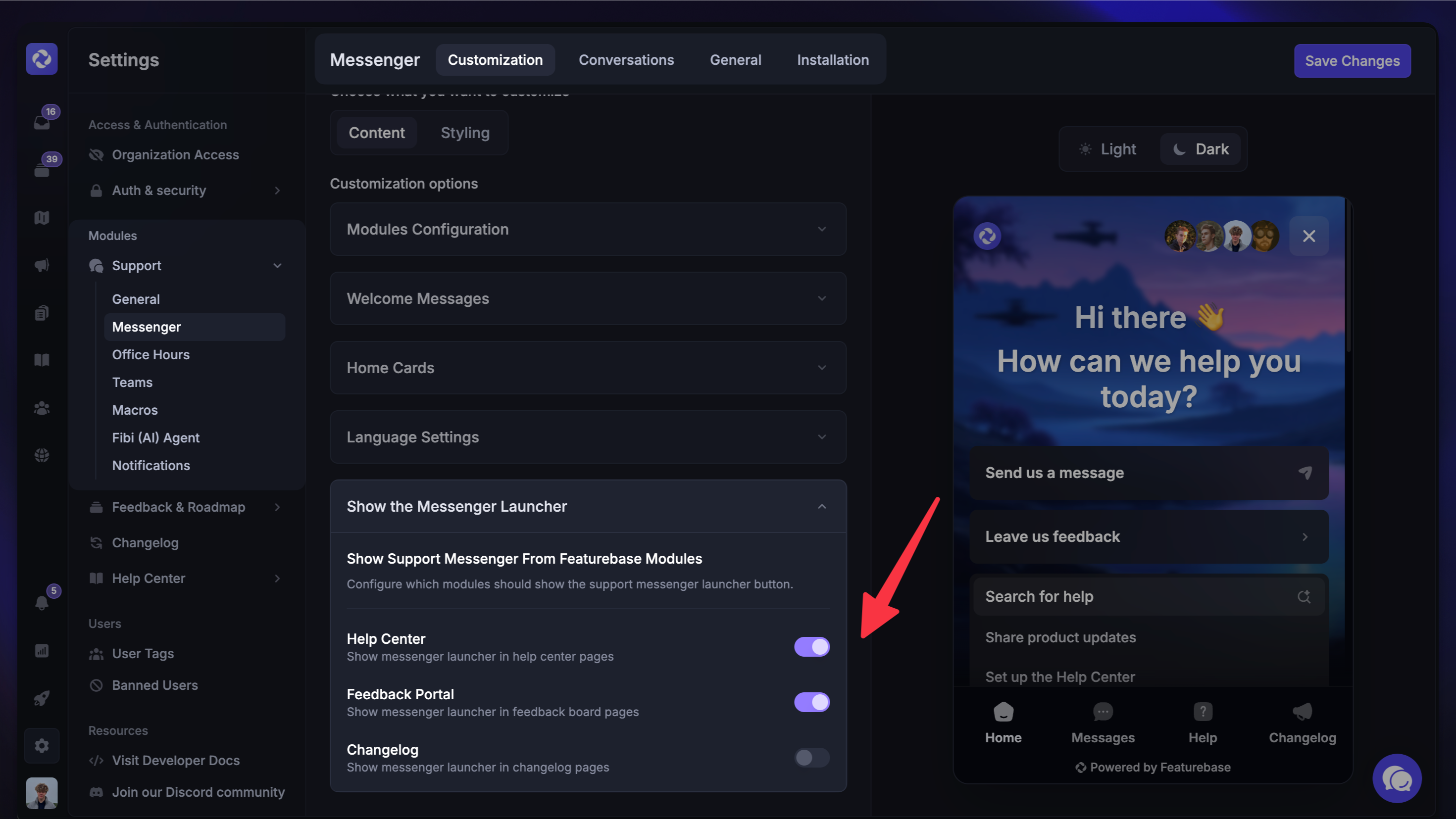
Task: Disable Help Center messenger launcher toggle
Action: tap(811, 647)
